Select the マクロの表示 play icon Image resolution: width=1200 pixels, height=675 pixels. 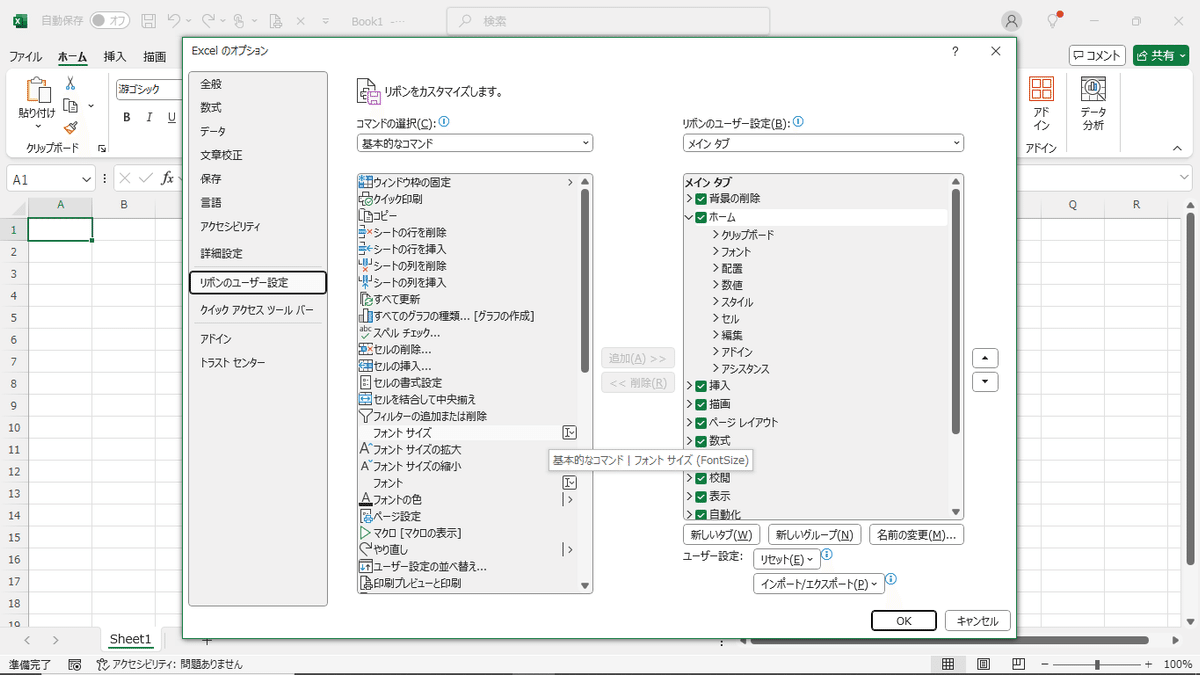[365, 533]
